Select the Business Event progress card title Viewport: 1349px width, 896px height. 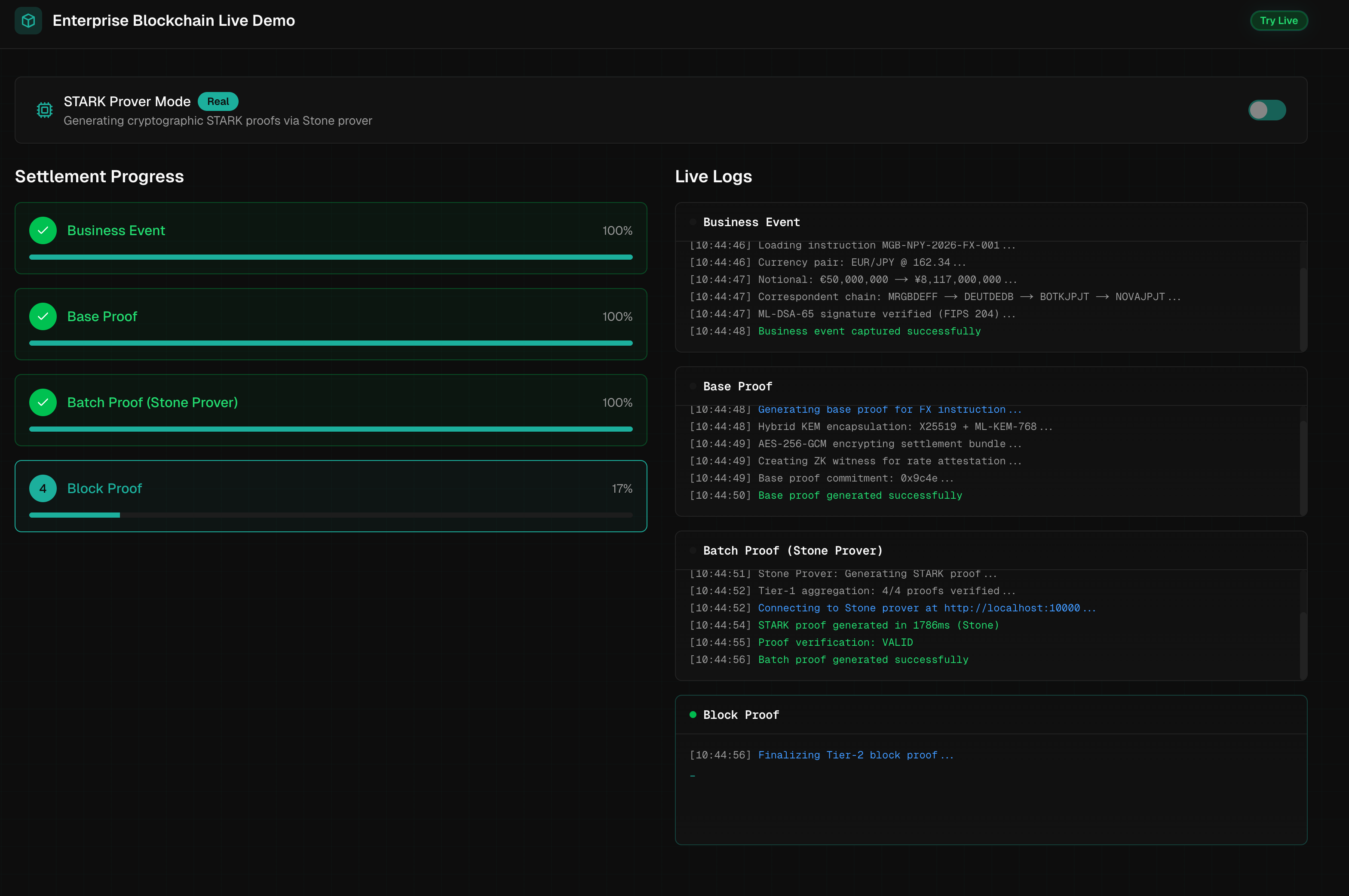point(116,230)
